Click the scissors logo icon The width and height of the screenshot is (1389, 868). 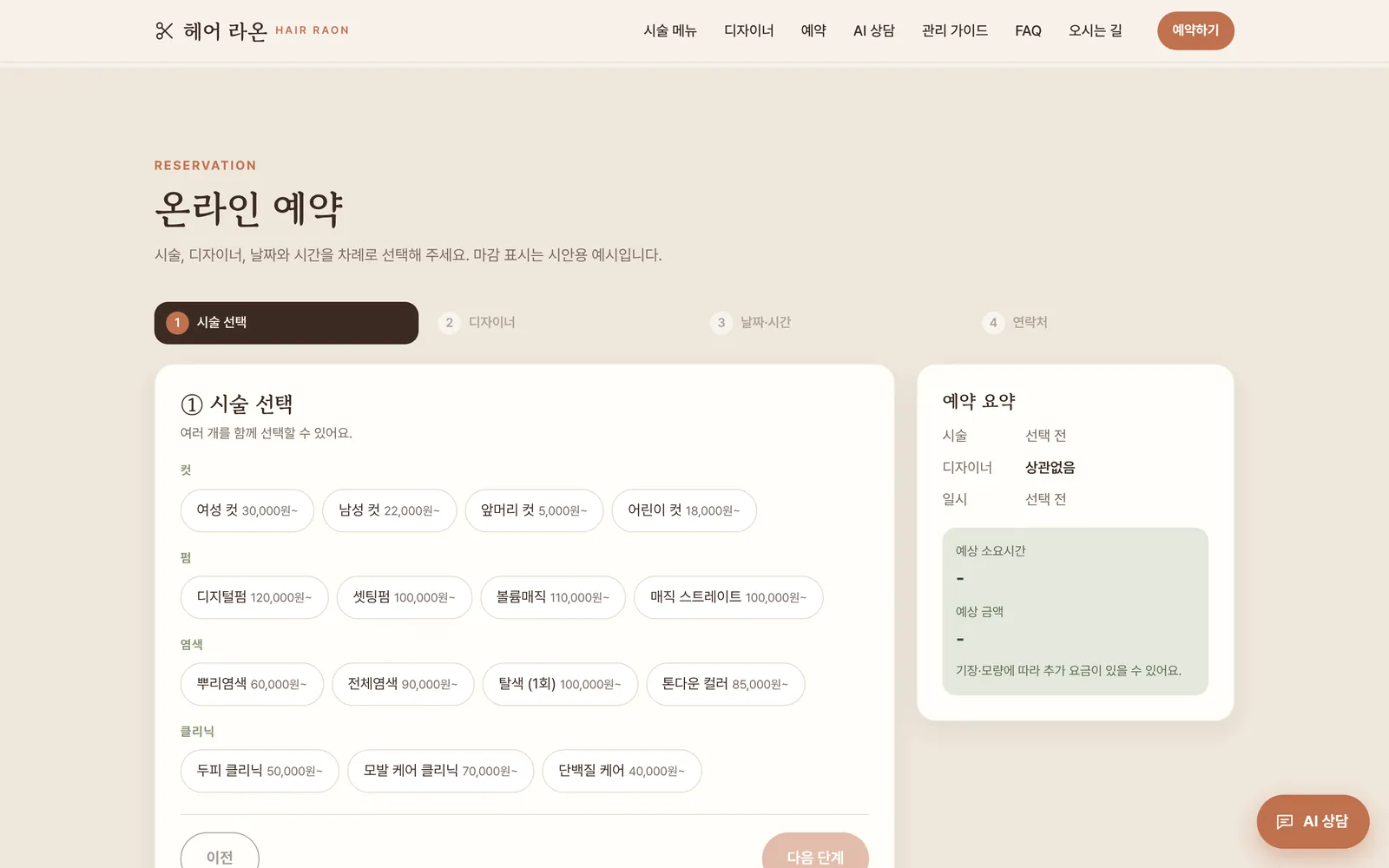click(164, 31)
